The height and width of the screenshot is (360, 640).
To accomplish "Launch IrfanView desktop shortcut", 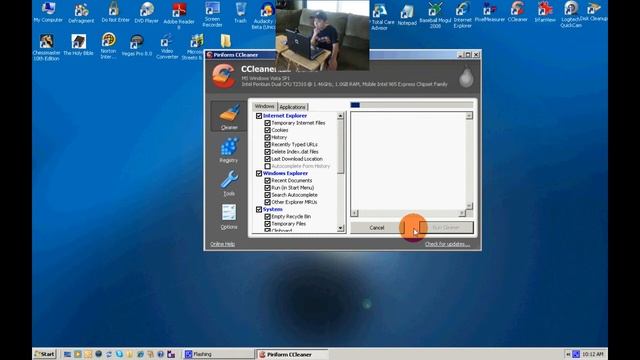I will point(545,12).
